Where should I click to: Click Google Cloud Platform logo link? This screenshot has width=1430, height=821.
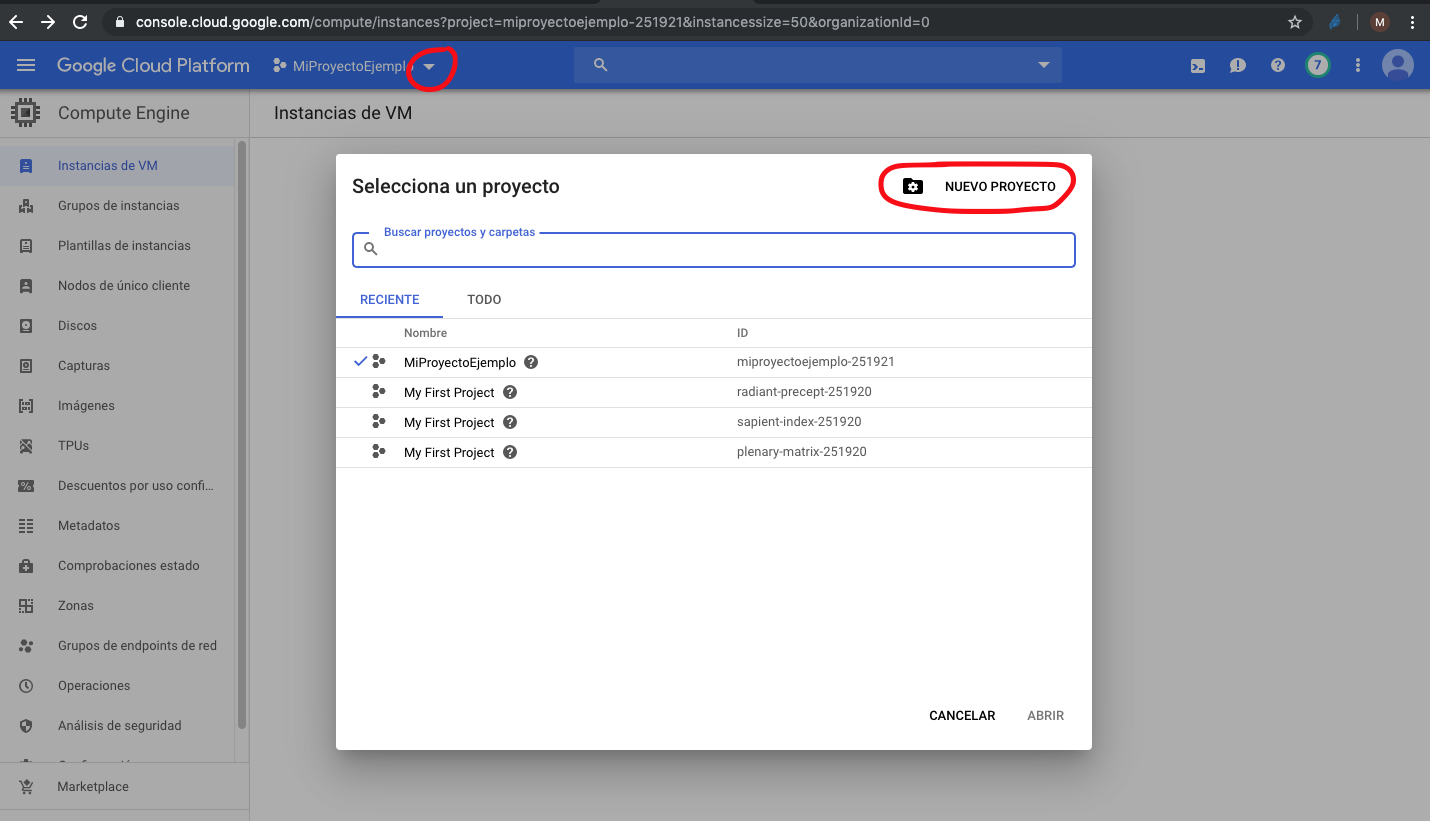pyautogui.click(x=153, y=66)
